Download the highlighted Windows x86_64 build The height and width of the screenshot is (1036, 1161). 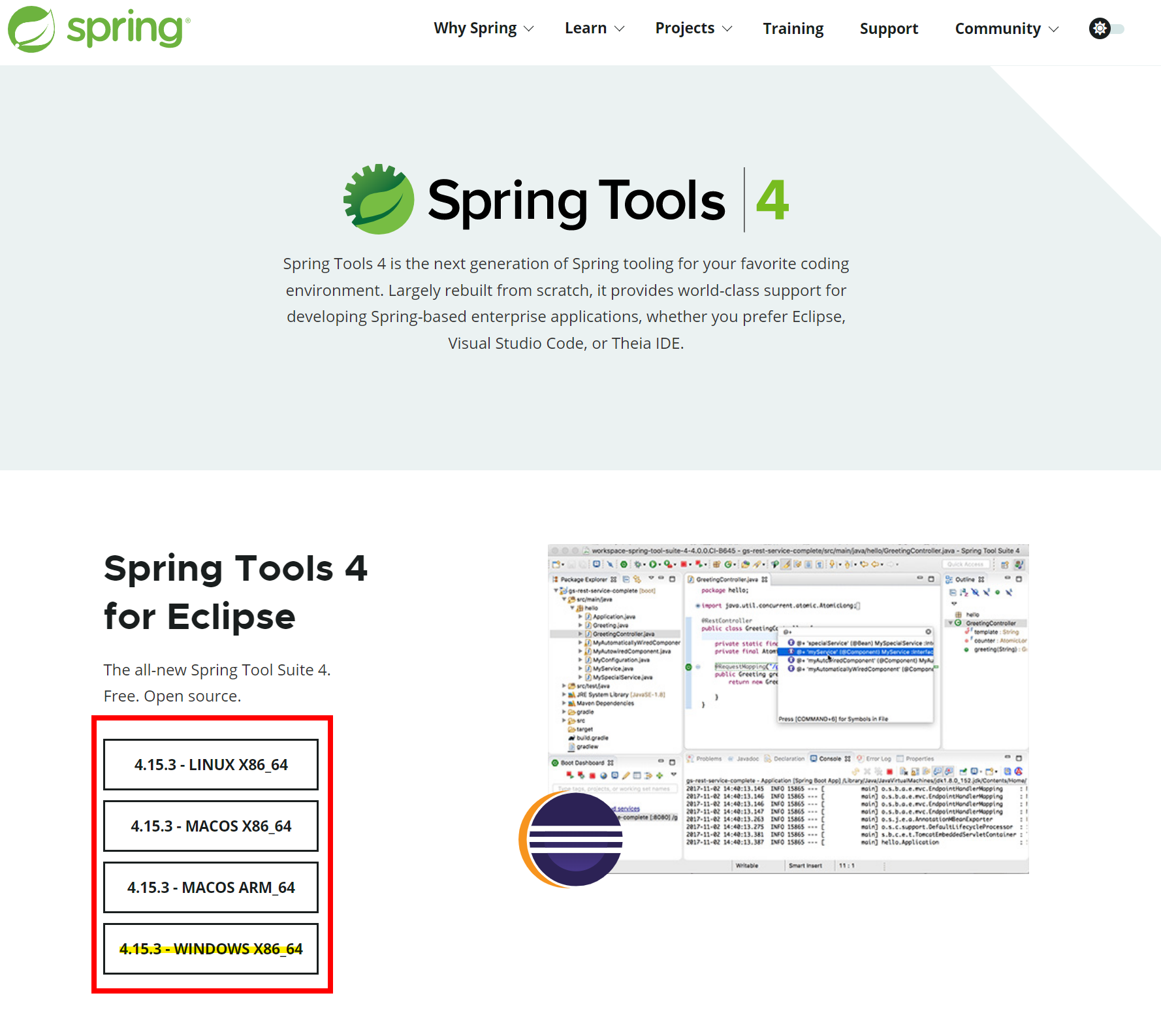point(210,949)
